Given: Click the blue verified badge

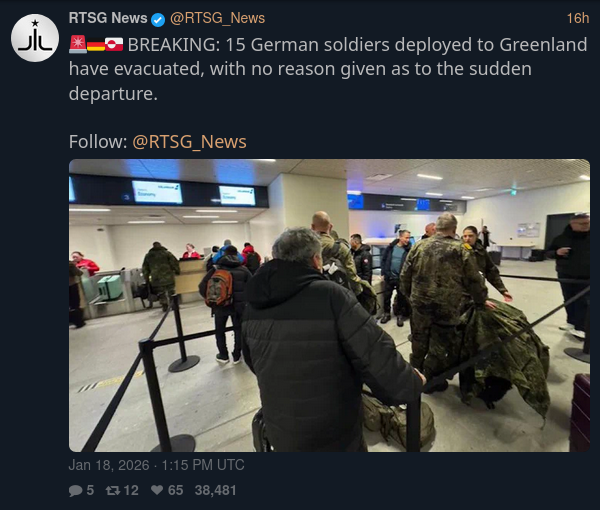Looking at the screenshot, I should pos(158,20).
